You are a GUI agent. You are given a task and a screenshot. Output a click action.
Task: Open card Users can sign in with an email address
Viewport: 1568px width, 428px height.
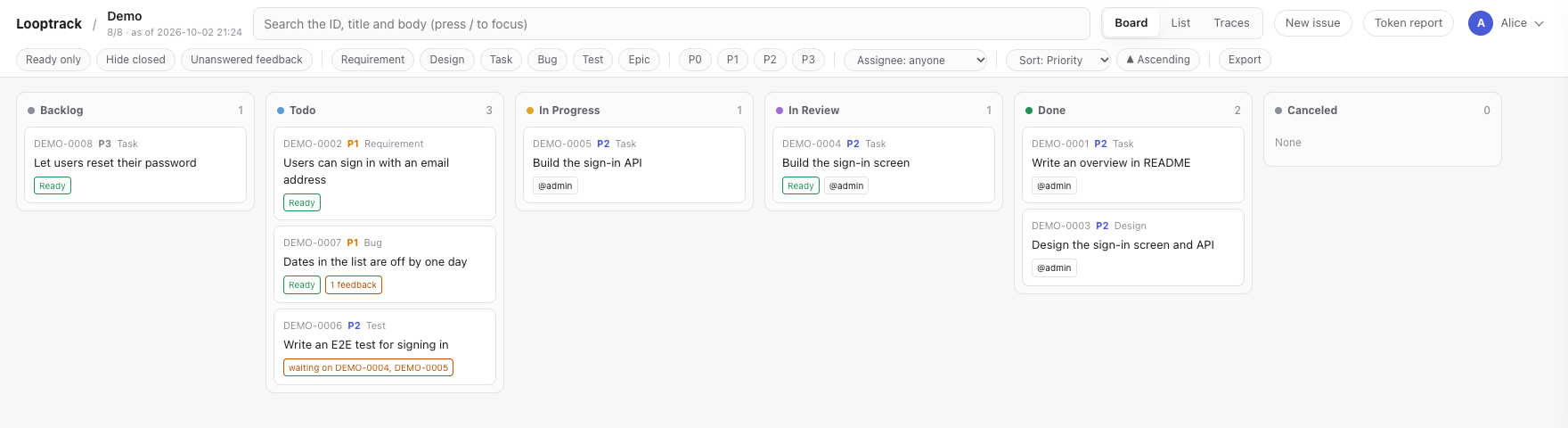(x=385, y=173)
